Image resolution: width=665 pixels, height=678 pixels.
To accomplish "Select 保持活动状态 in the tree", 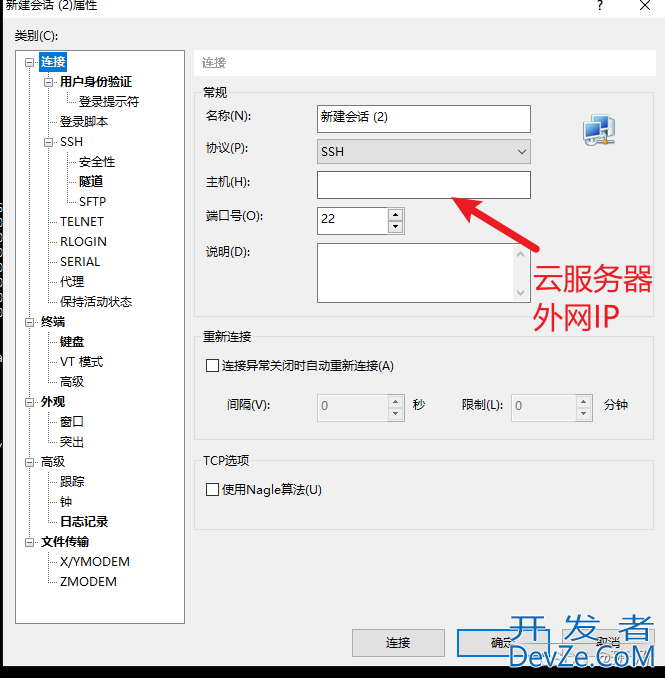I will click(x=96, y=301).
